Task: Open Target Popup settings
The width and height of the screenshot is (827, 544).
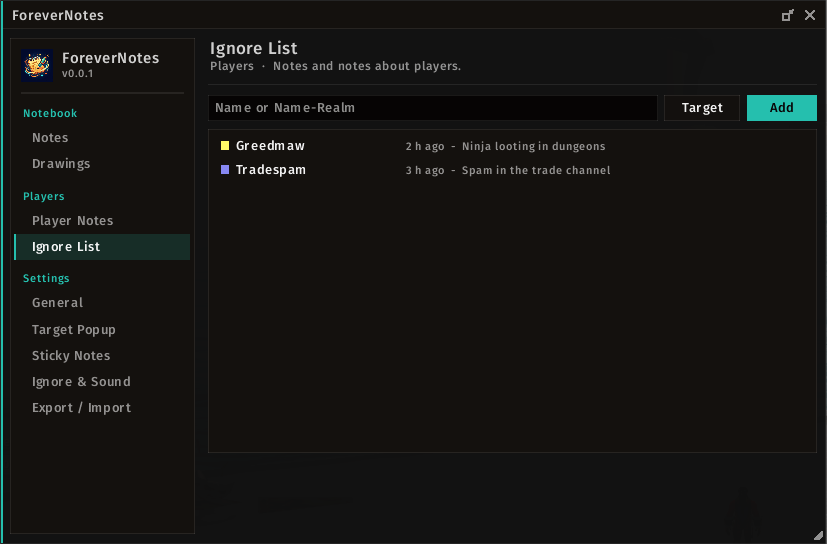Action: (74, 330)
